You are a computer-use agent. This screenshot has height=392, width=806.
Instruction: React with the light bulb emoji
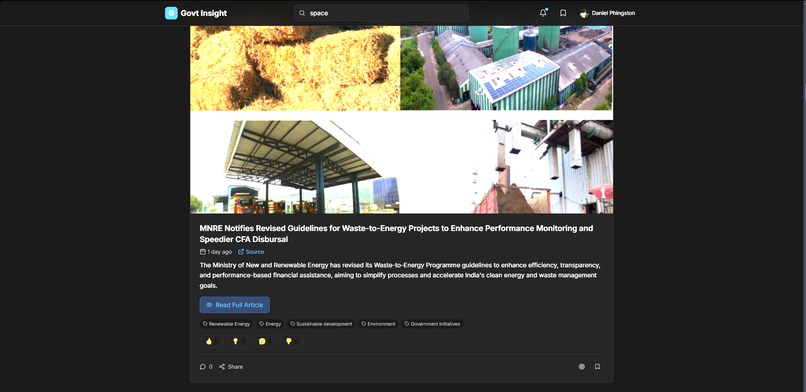click(238, 341)
